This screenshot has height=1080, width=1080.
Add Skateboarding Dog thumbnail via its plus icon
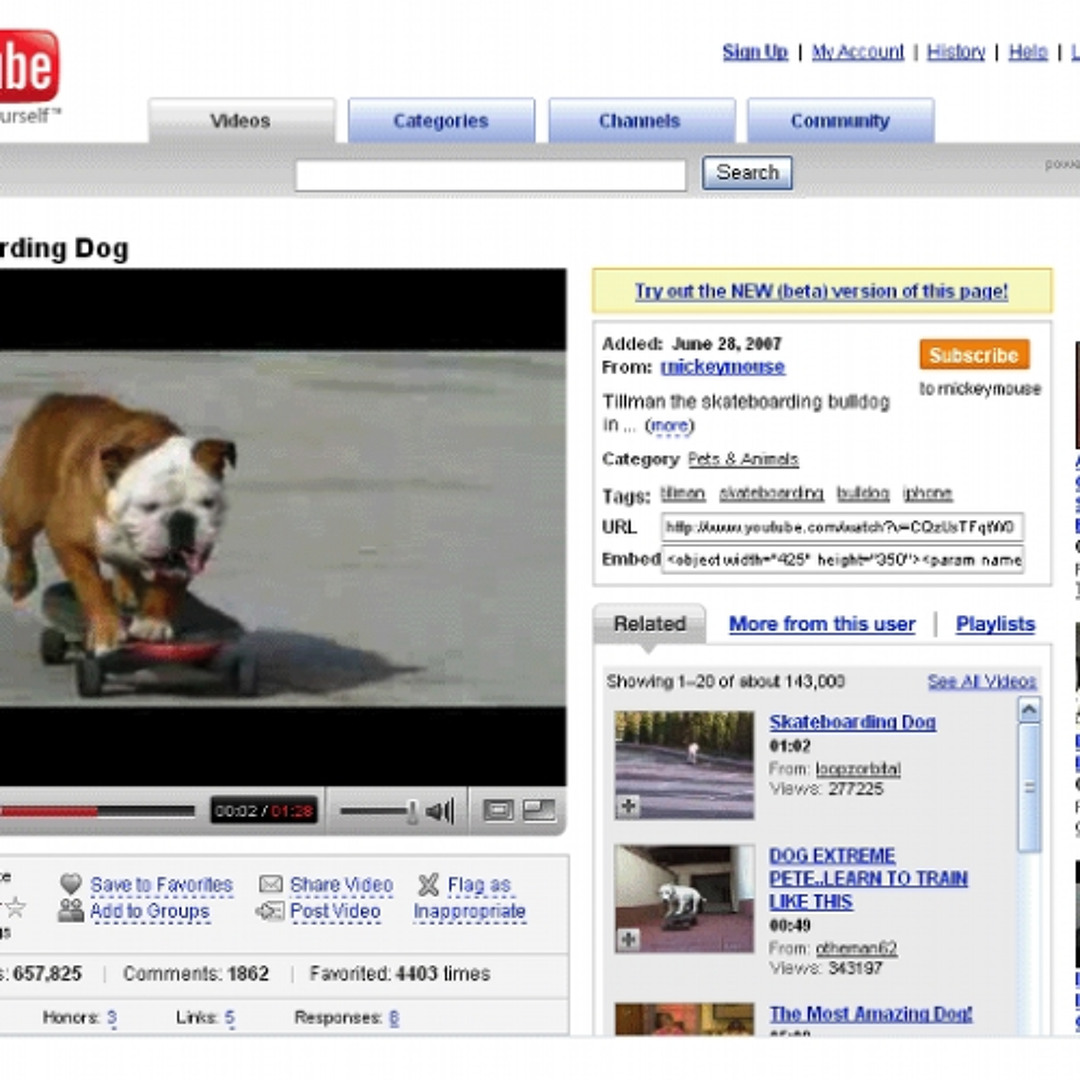click(x=627, y=806)
